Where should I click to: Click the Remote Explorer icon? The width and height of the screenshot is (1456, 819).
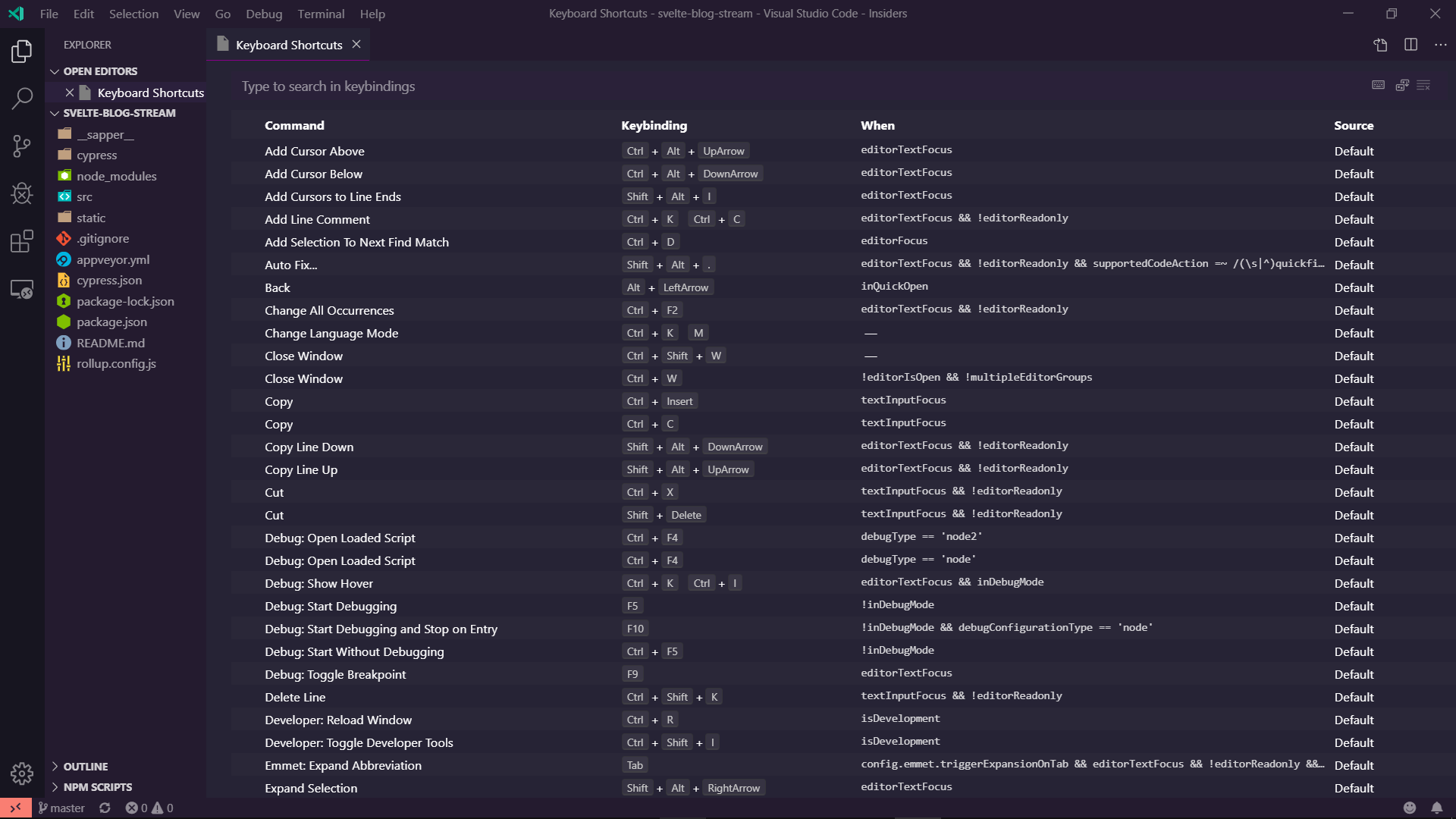[x=22, y=288]
